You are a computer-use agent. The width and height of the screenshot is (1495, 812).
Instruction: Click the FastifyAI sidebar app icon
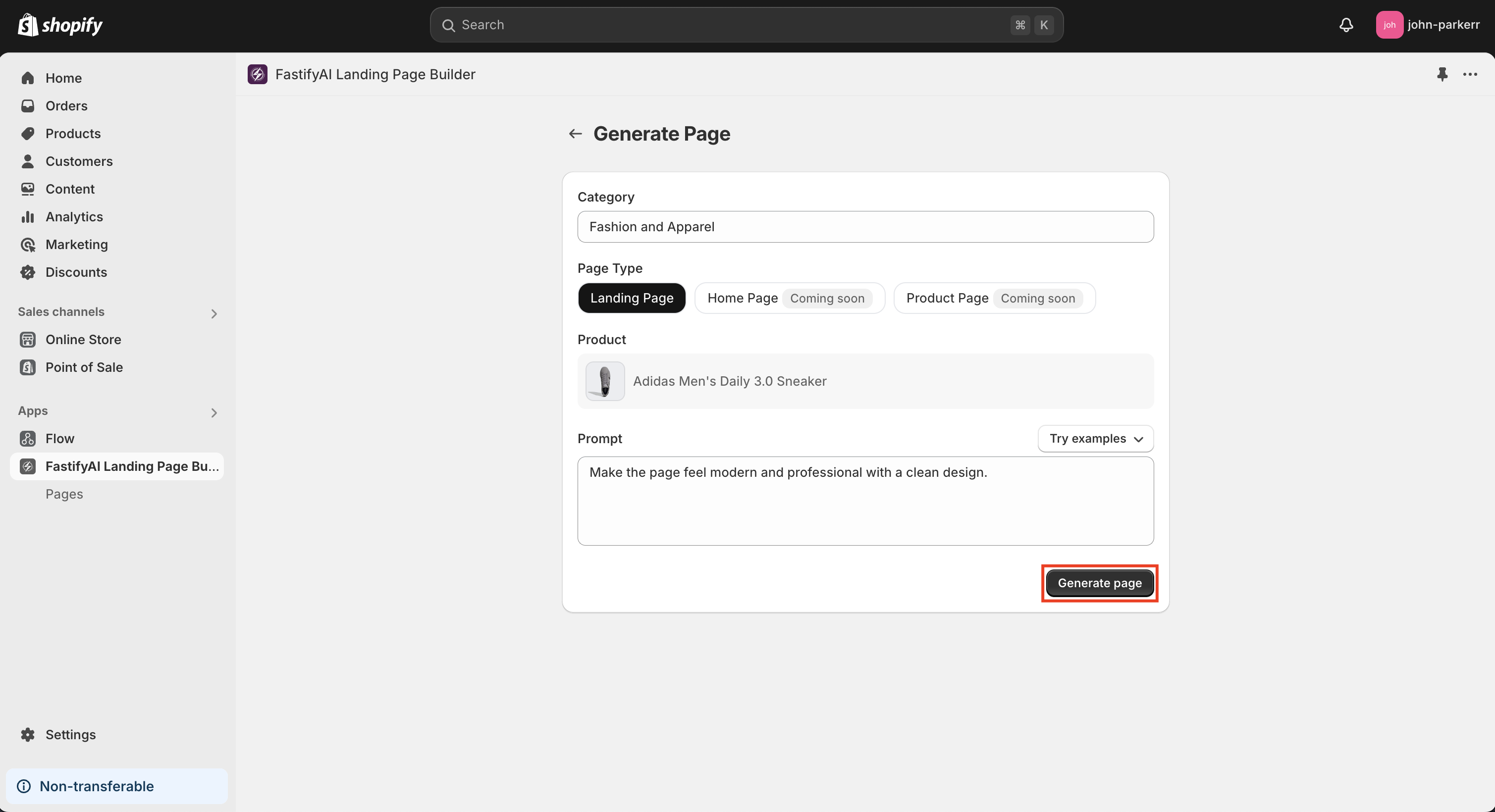tap(28, 466)
